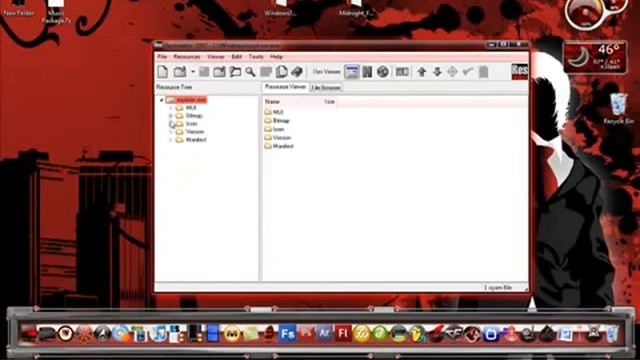
Task: Click the round globe view icon
Action: (382, 72)
